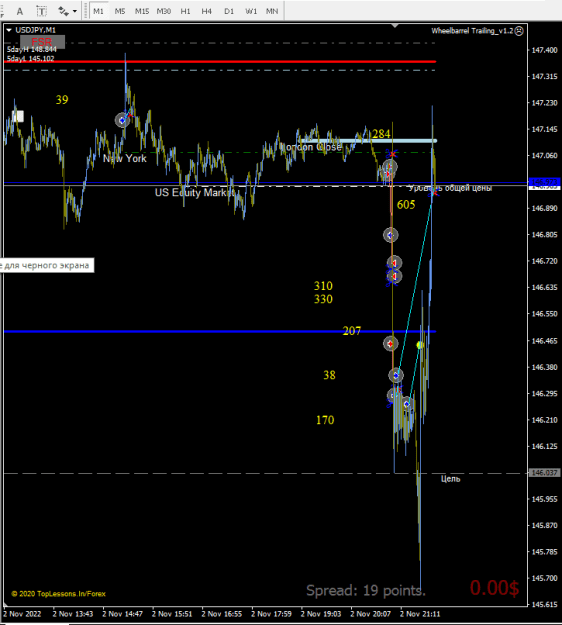Click the '2 Nov 17:59' time axis label
The width and height of the screenshot is (562, 625).
271,614
